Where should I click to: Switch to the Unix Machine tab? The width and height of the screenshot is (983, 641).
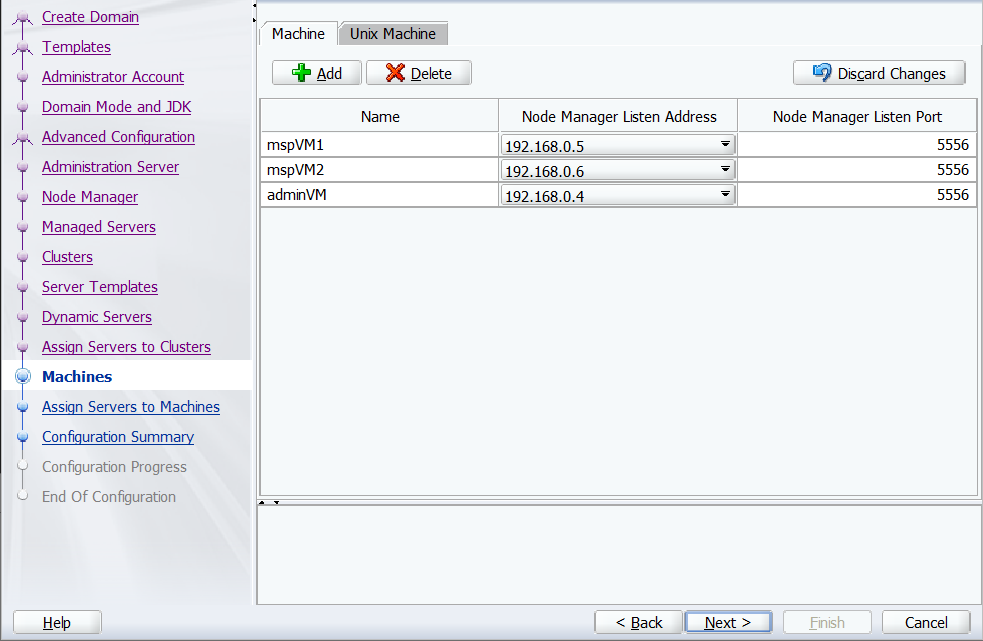point(393,33)
